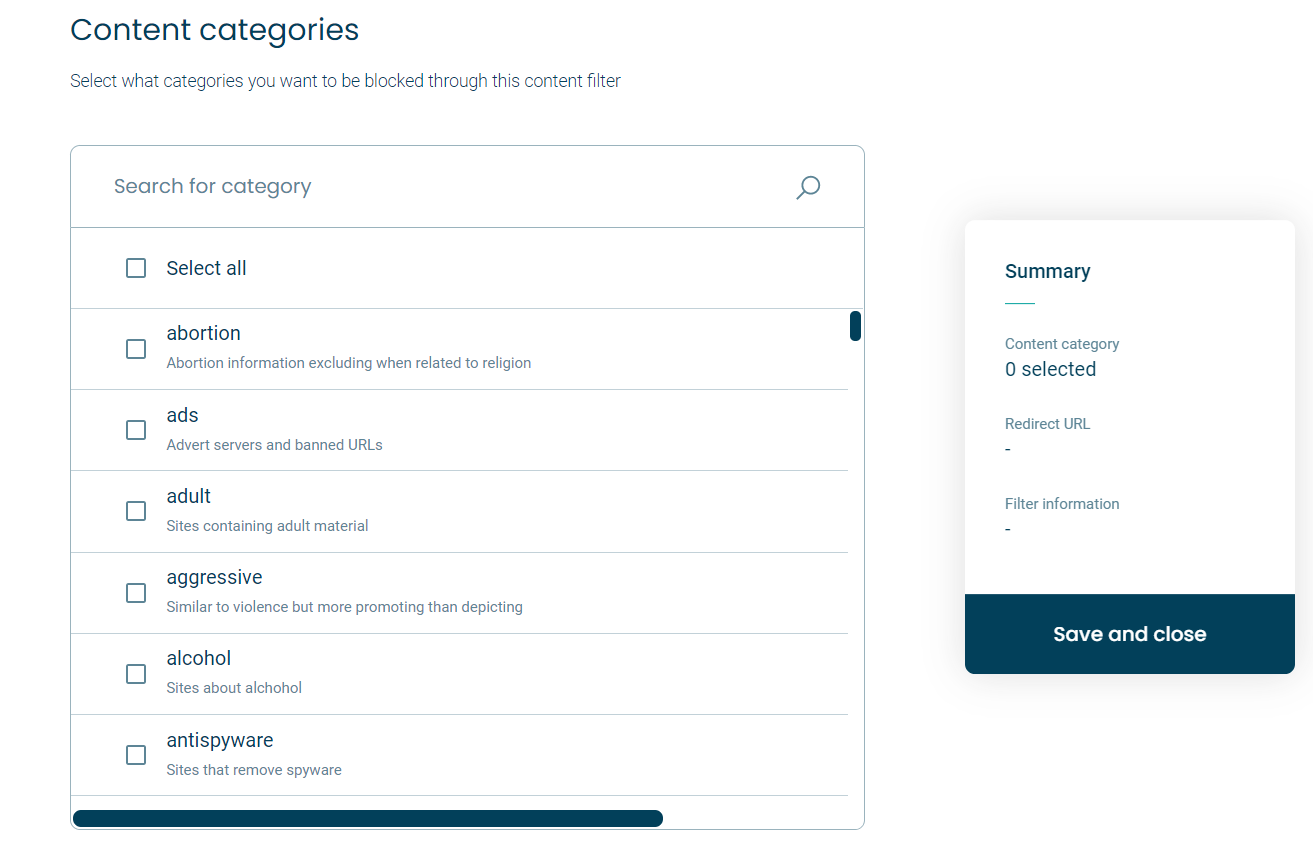Grab the vertical scrollbar thumb in the list
Viewport: 1313px width, 845px height.
[x=855, y=326]
